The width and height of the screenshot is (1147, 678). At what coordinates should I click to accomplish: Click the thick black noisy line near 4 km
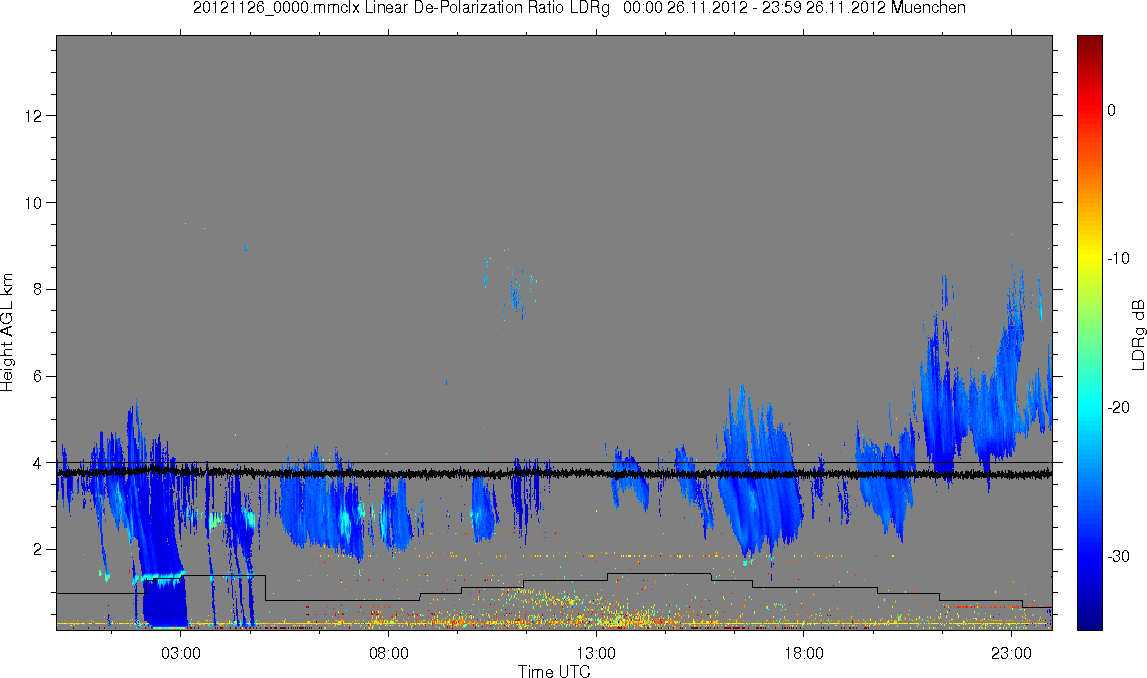pyautogui.click(x=554, y=474)
